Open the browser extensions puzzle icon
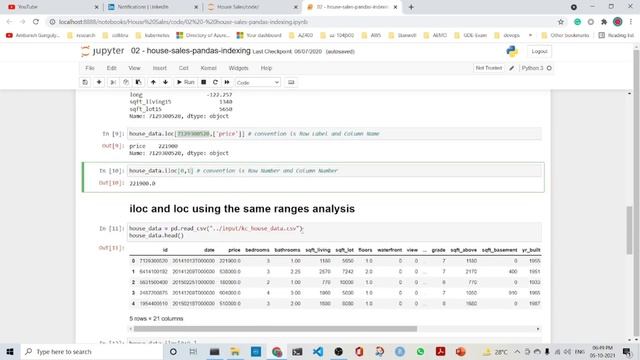The image size is (640, 360). pos(604,22)
